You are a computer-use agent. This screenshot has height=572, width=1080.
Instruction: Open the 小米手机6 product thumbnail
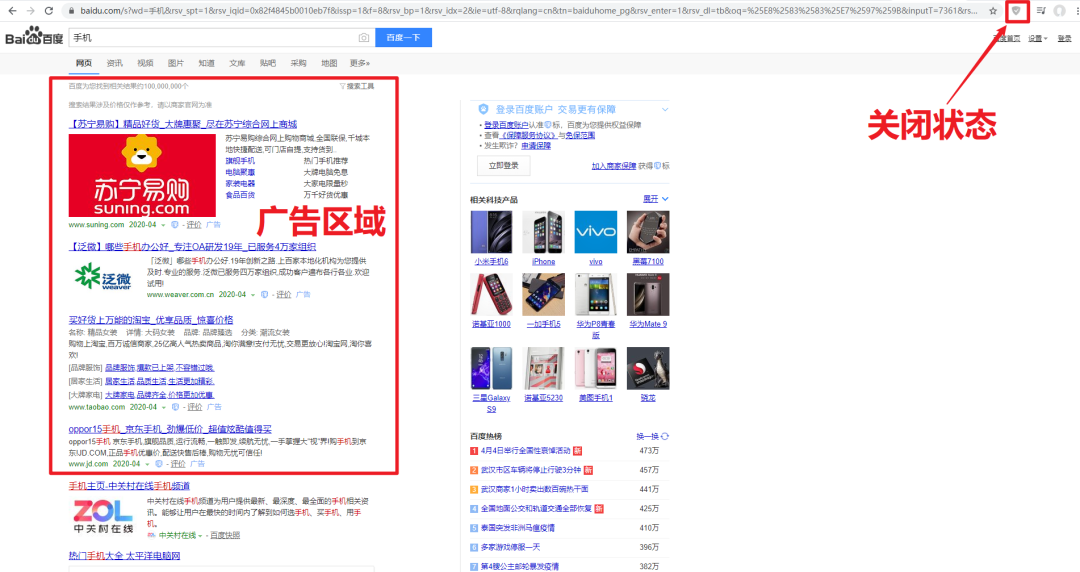(x=491, y=232)
